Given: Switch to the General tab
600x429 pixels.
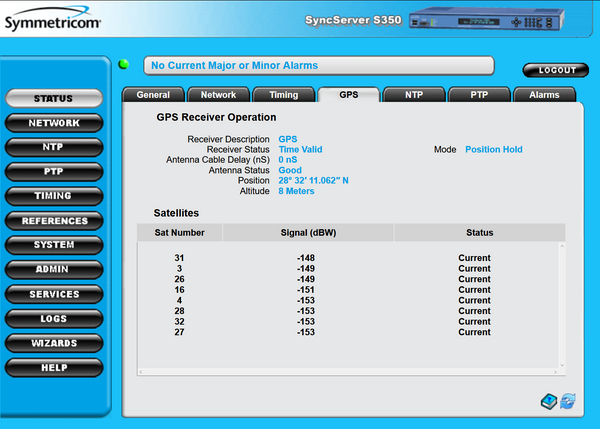Looking at the screenshot, I should [153, 95].
